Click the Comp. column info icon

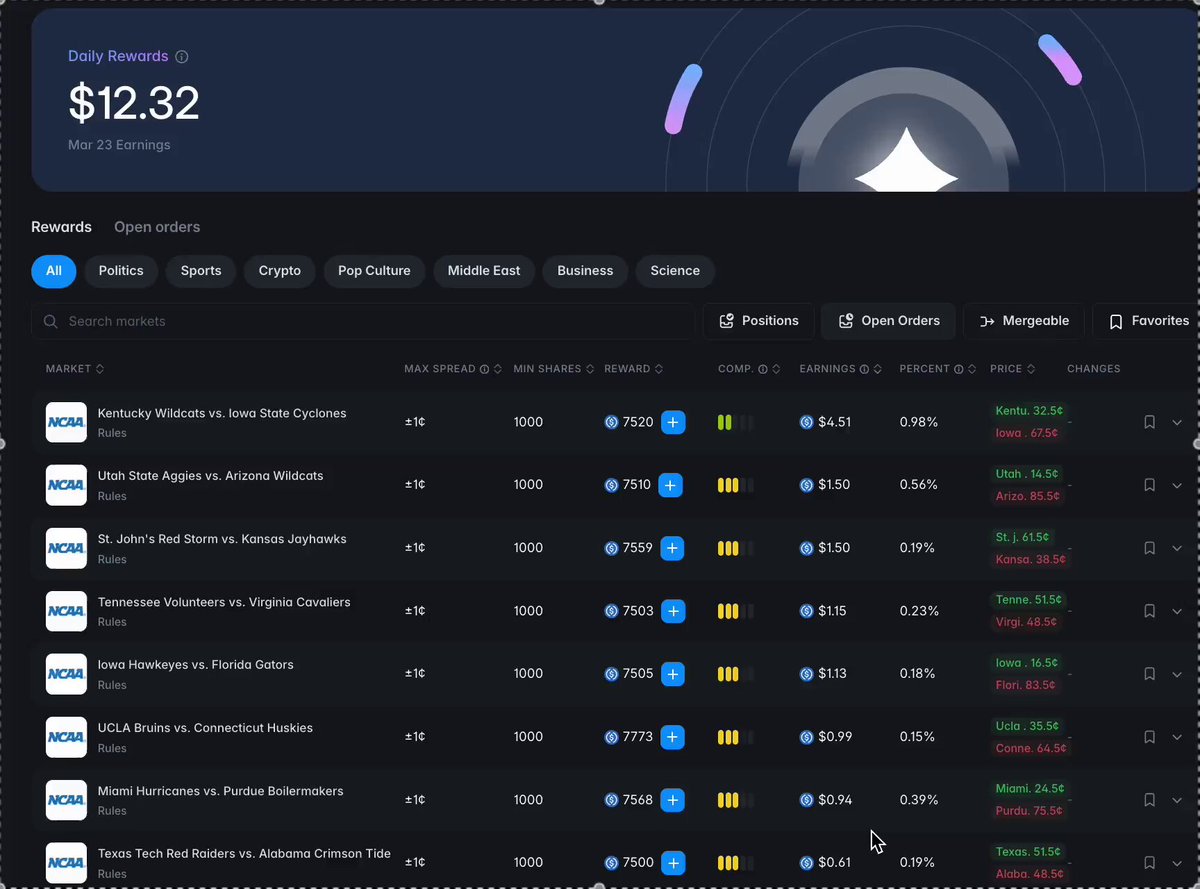click(763, 369)
